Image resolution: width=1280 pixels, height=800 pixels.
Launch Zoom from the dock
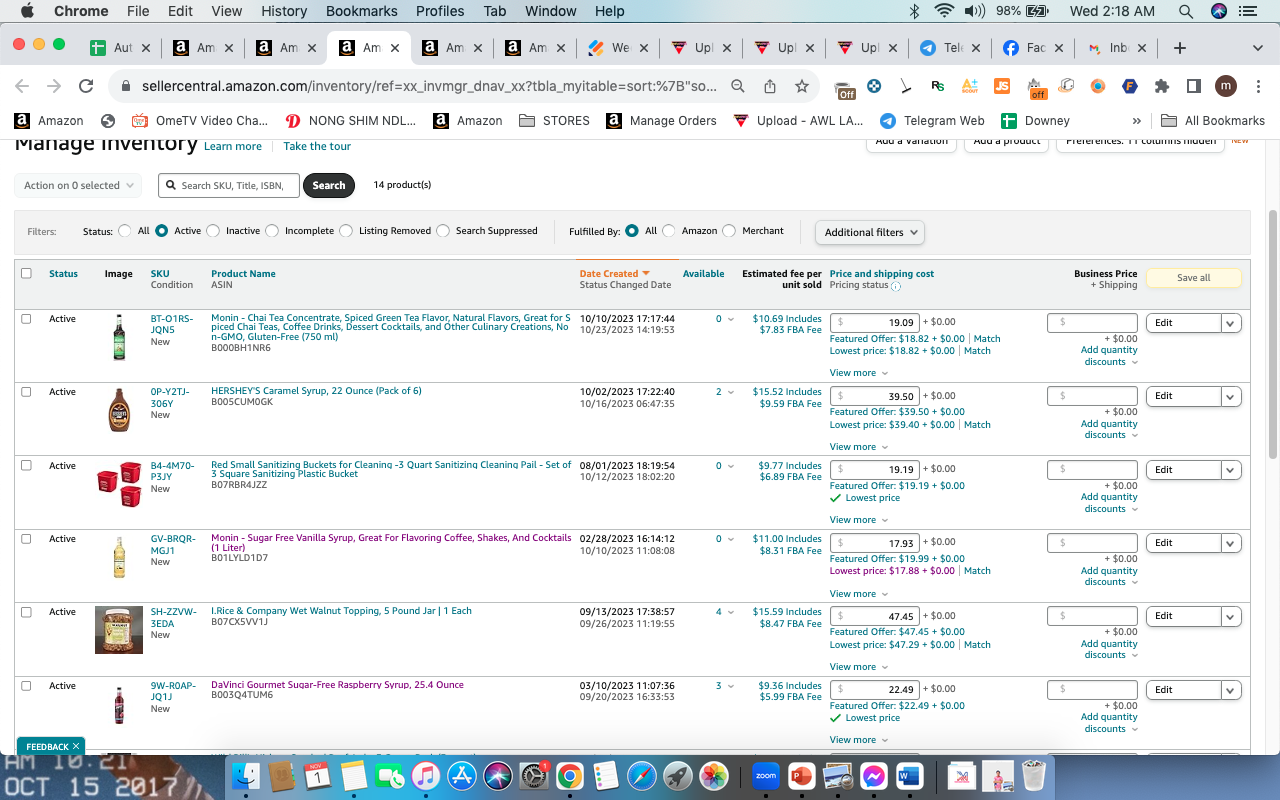(766, 775)
